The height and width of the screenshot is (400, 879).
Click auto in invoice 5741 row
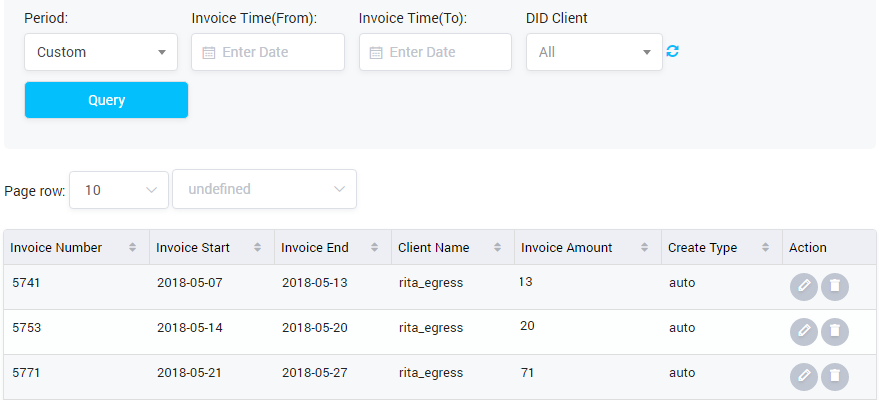(682, 283)
